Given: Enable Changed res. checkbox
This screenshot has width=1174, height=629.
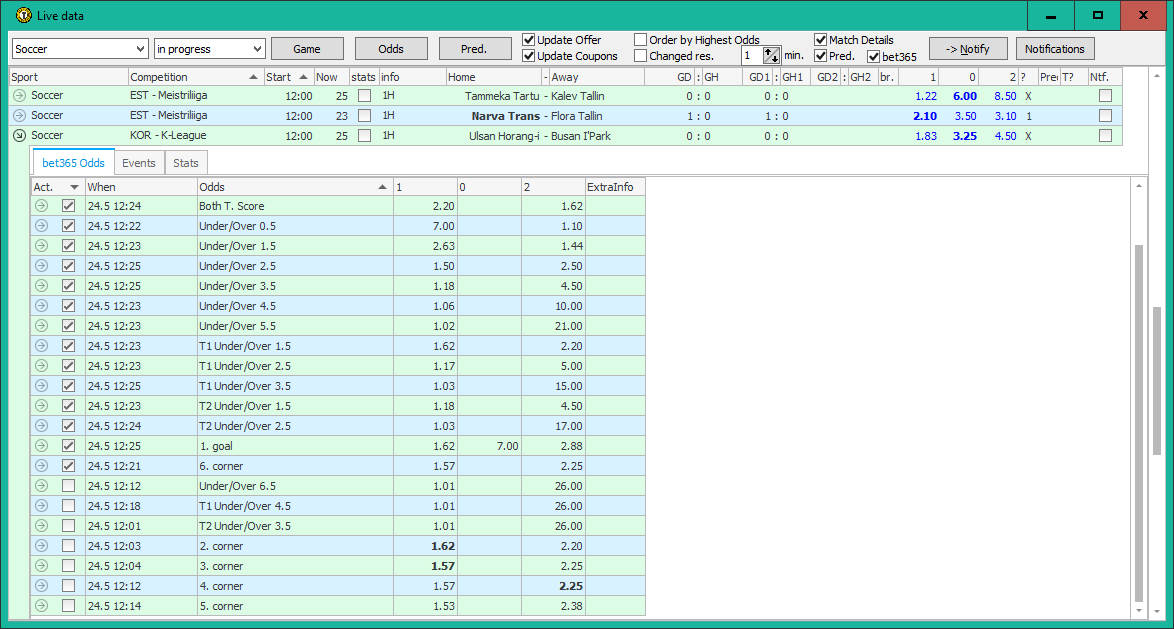Looking at the screenshot, I should point(640,56).
